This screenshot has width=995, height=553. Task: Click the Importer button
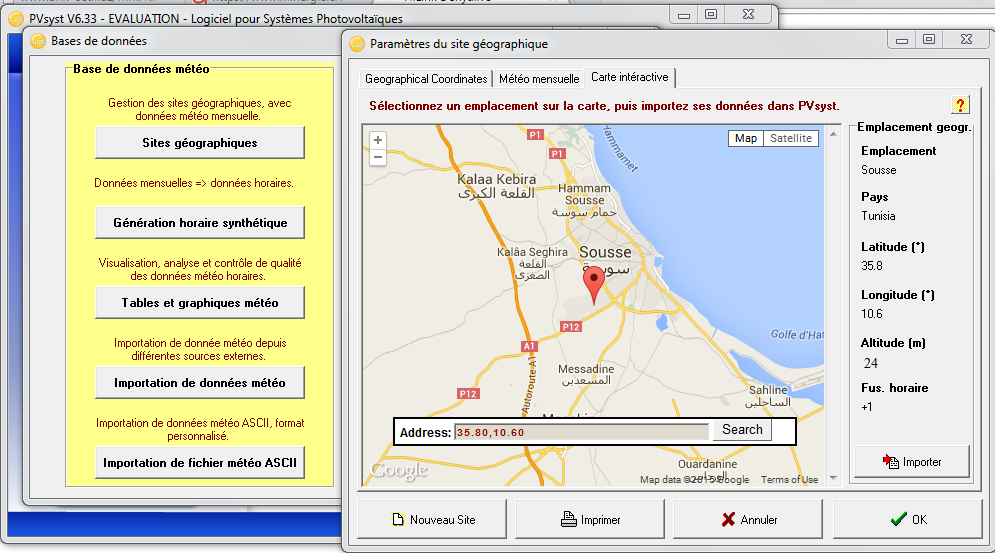(x=911, y=462)
